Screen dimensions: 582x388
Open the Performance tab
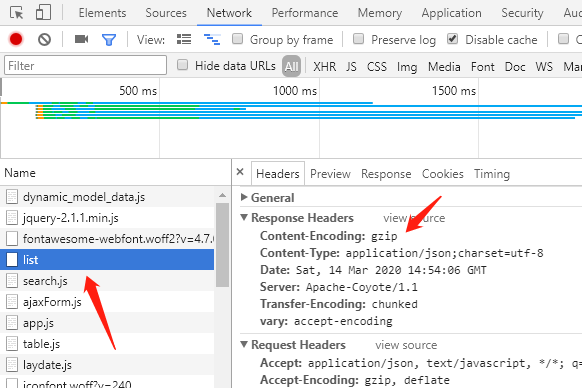[x=305, y=13]
